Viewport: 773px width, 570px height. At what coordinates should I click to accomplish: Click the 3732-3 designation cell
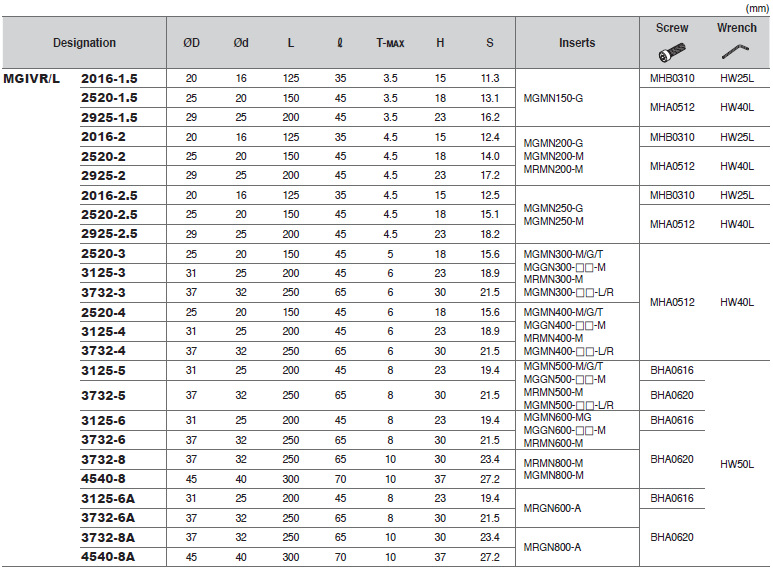pyautogui.click(x=103, y=291)
